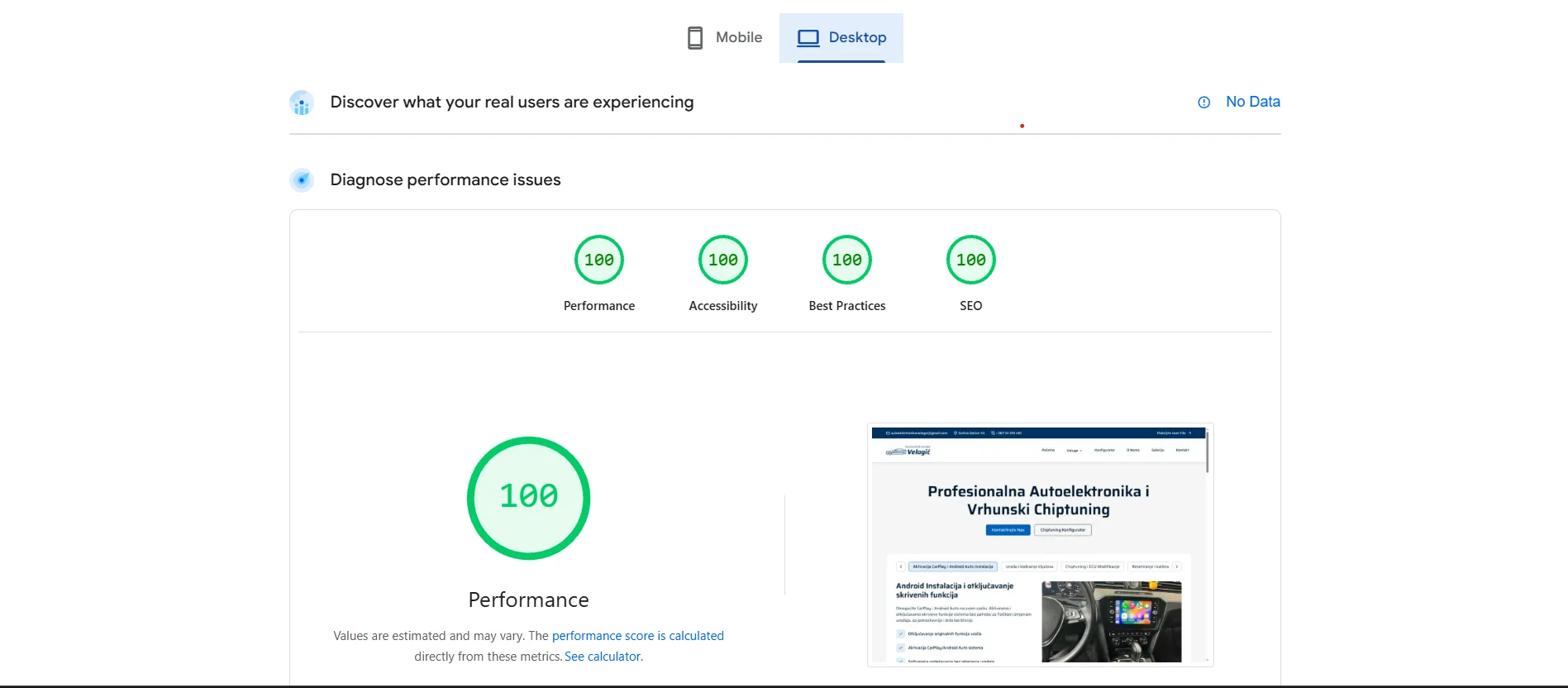Click 'Discover what your real users are experiencing' heading
This screenshot has height=688, width=1568.
pos(512,103)
